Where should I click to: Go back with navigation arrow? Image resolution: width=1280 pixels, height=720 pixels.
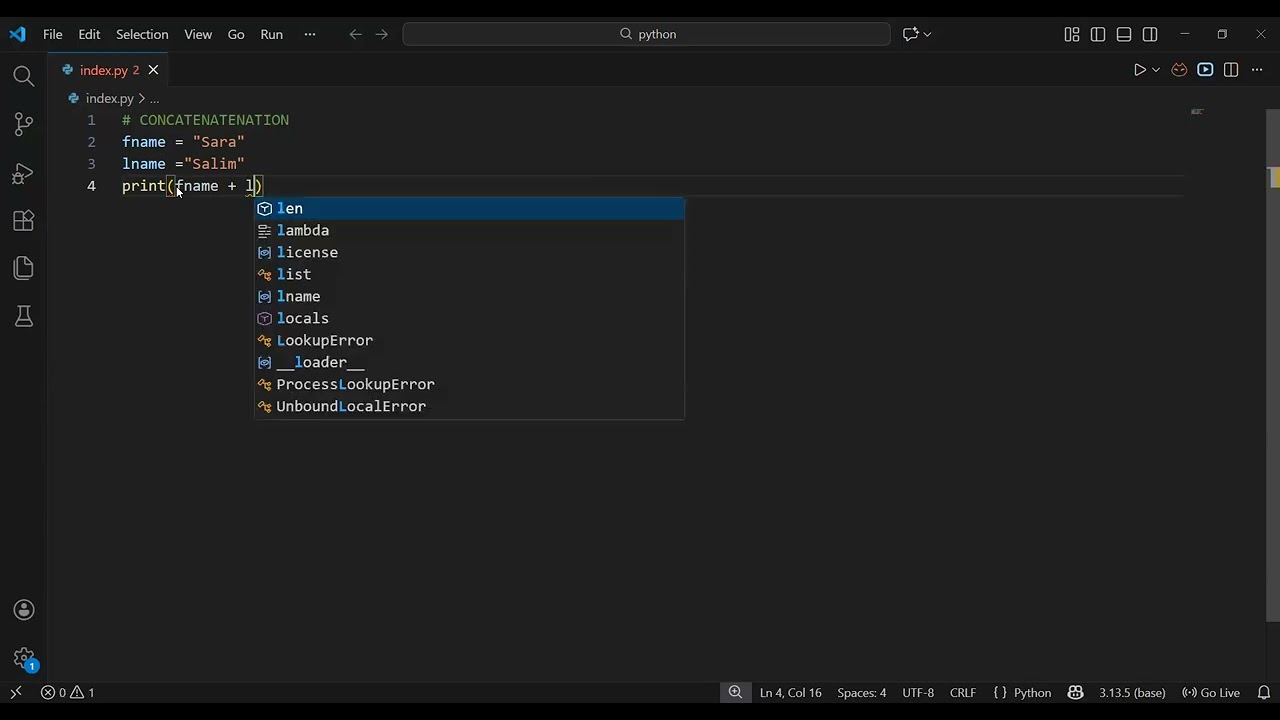tap(355, 34)
